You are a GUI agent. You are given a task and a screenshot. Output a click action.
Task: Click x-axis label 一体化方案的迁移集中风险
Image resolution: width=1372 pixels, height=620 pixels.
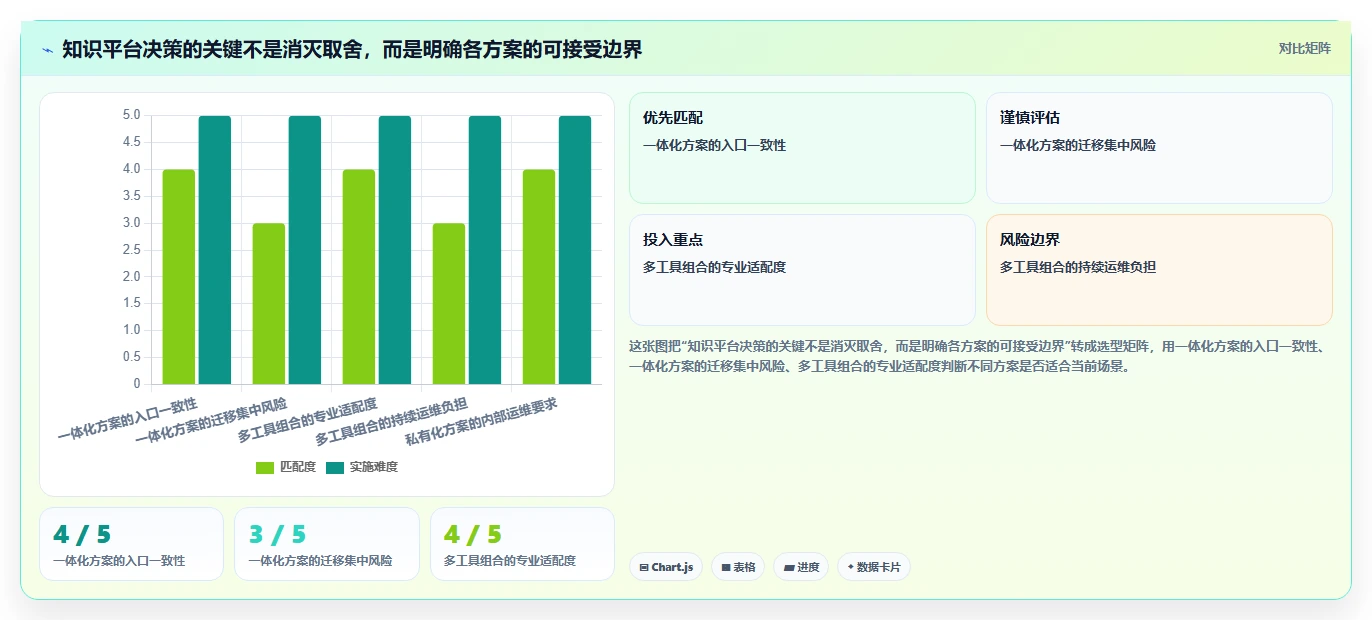coord(211,421)
